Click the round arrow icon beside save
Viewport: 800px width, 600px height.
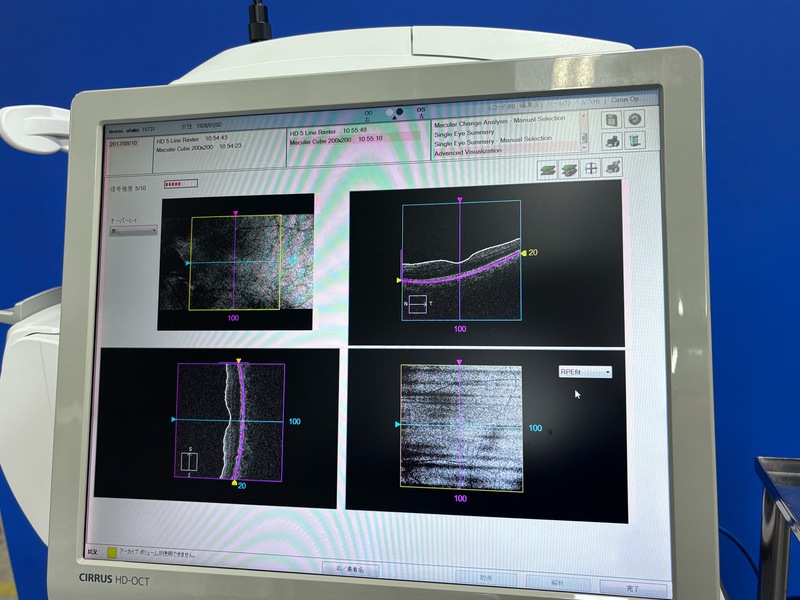[x=634, y=119]
